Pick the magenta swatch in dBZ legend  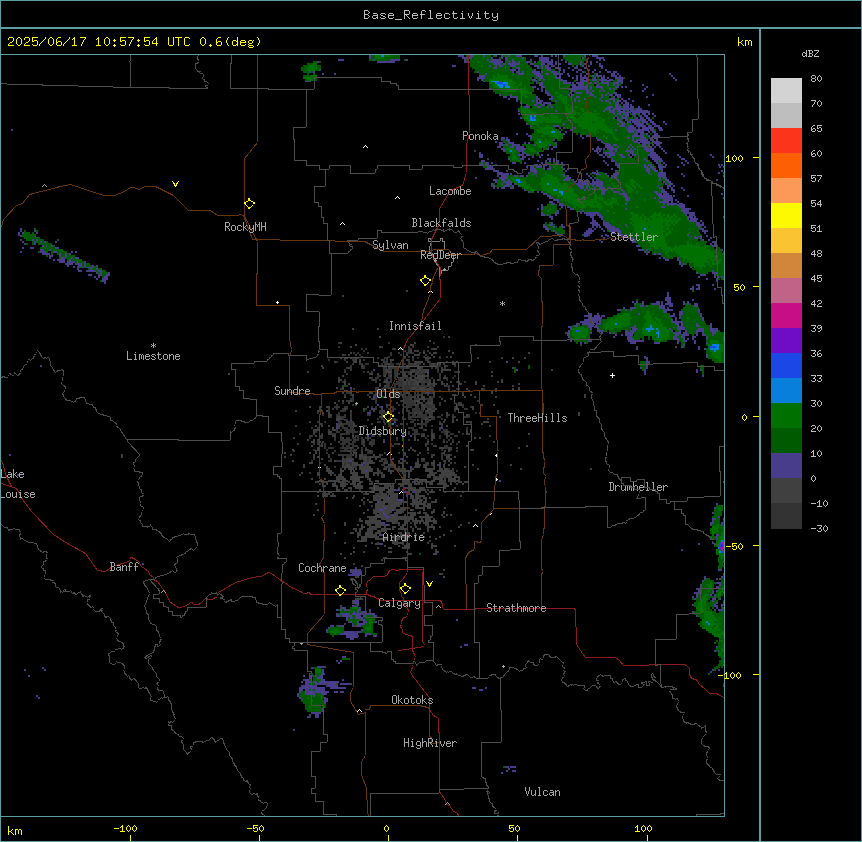pyautogui.click(x=786, y=315)
